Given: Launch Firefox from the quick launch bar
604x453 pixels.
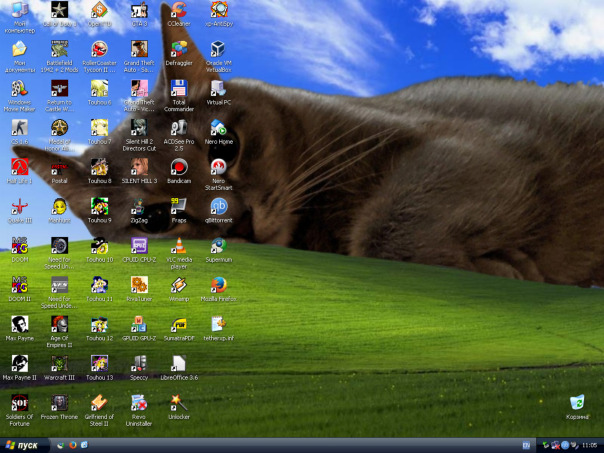Looking at the screenshot, I should (x=73, y=445).
